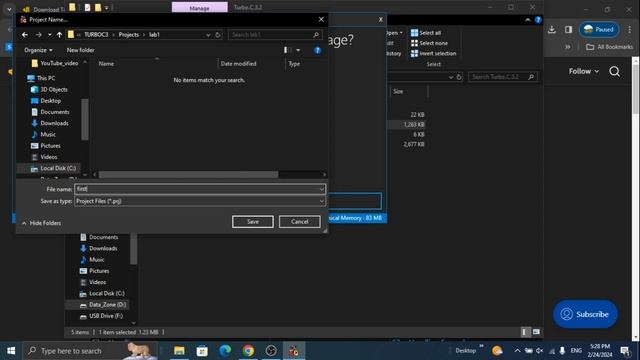Open Google Chrome from taskbar
640x360 pixels.
(x=248, y=351)
